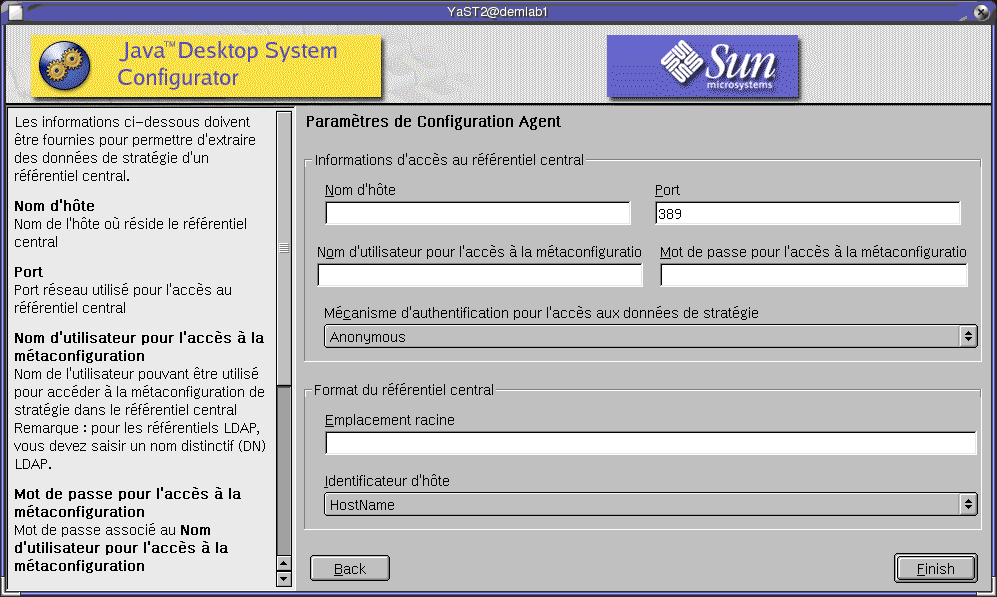Click the Nom d'hôte input field
This screenshot has height=597, width=997.
tap(477, 212)
